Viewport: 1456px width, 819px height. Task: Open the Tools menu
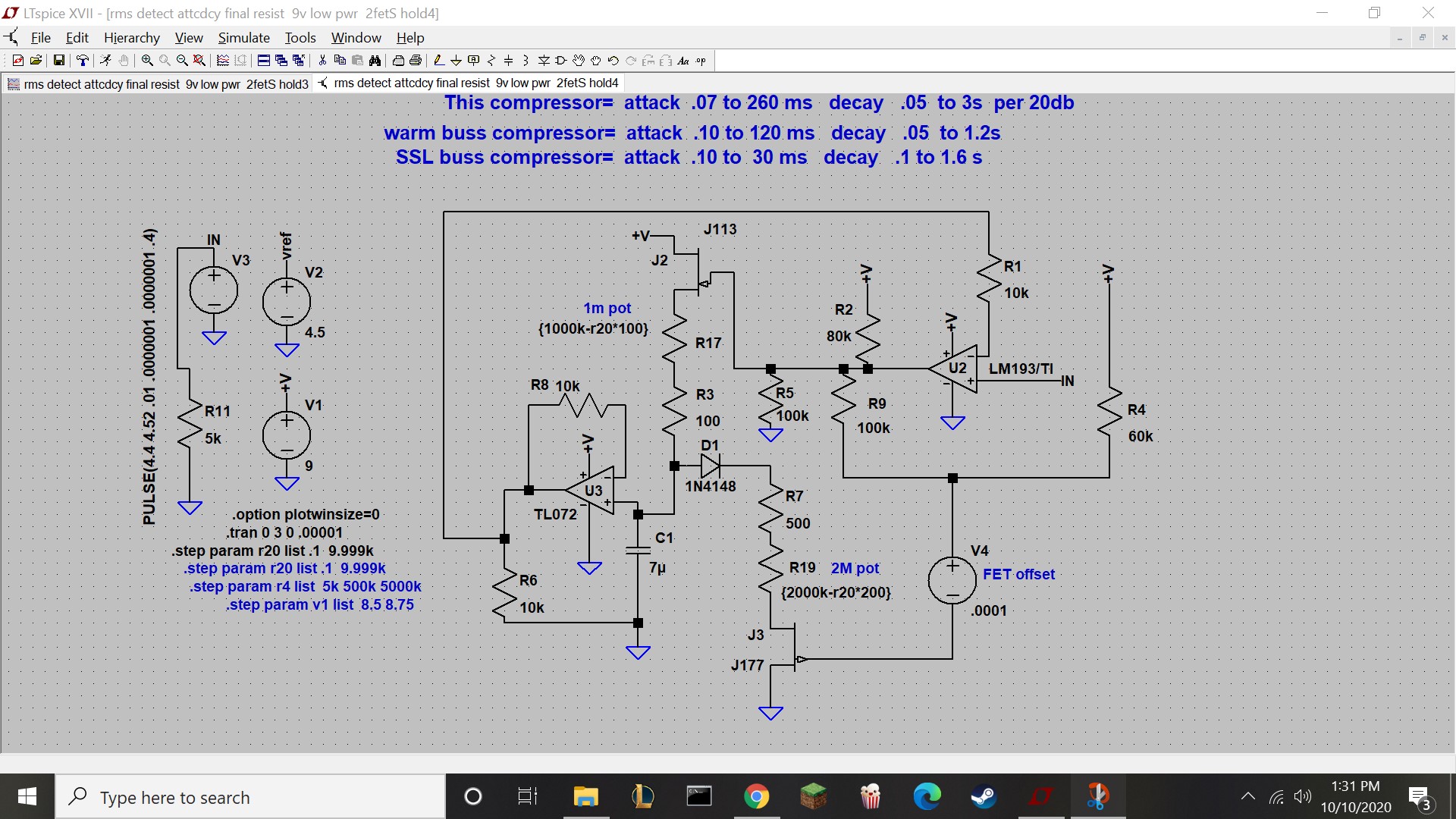coord(300,38)
